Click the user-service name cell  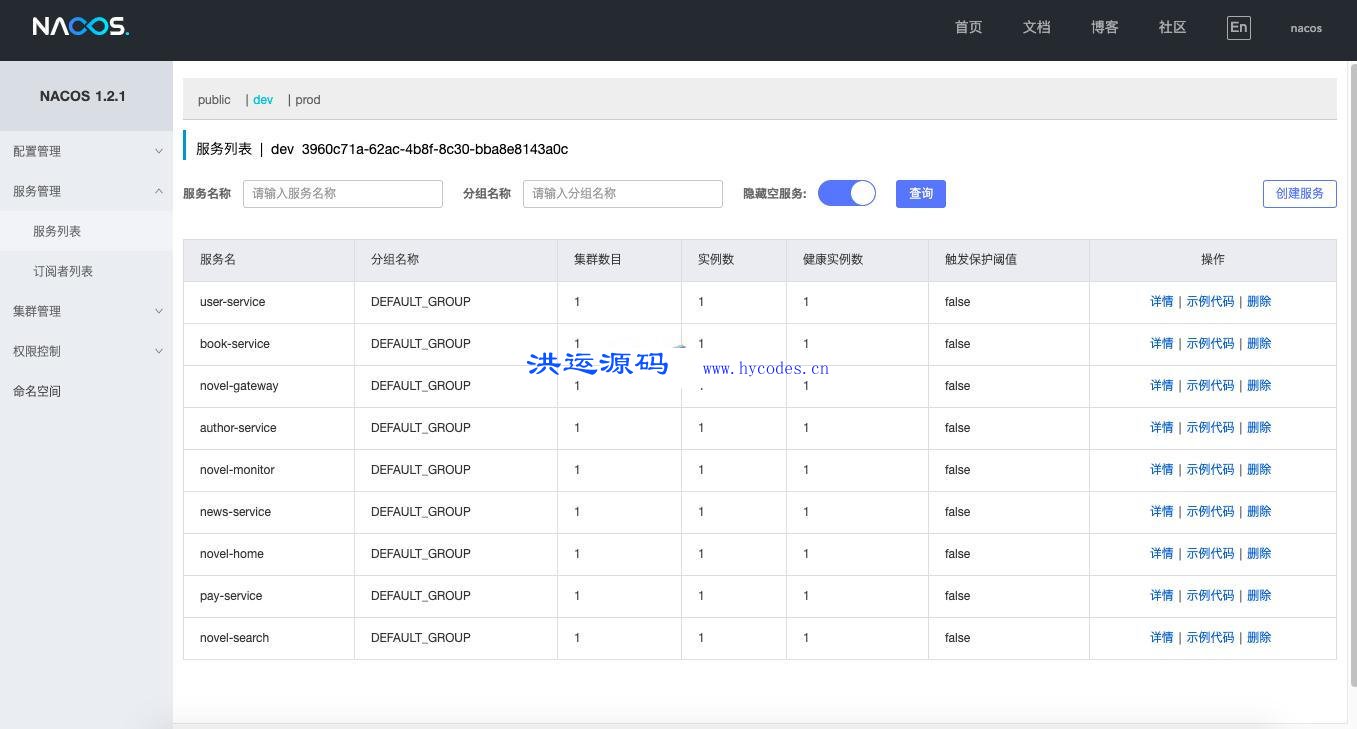pos(269,302)
